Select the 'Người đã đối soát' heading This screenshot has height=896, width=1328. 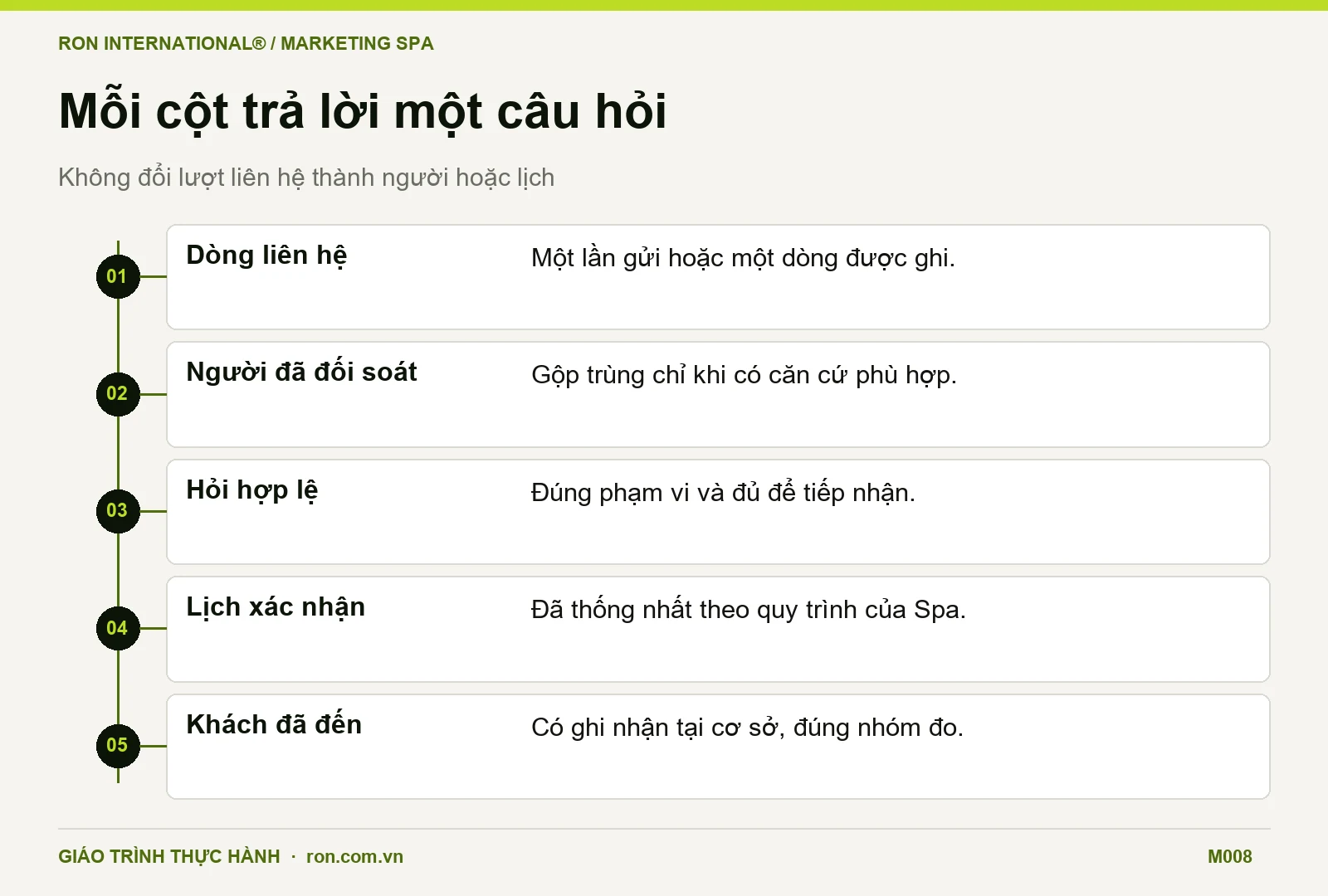301,373
